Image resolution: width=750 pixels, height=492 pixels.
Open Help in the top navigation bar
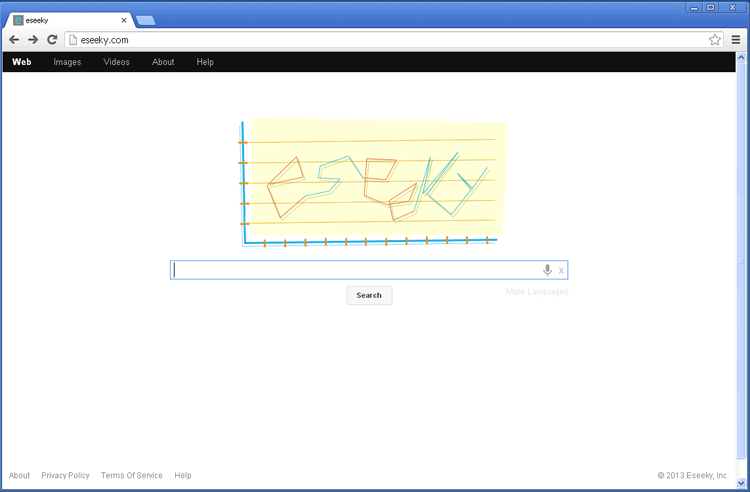click(x=205, y=62)
